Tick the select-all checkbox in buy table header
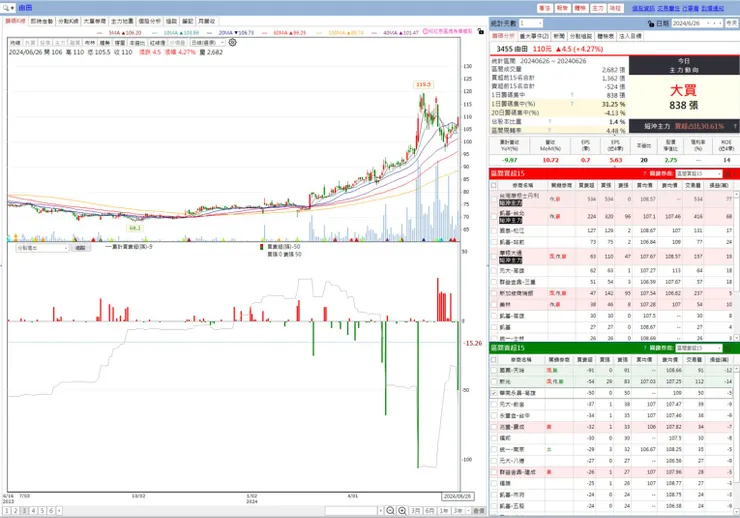 pyautogui.click(x=494, y=185)
